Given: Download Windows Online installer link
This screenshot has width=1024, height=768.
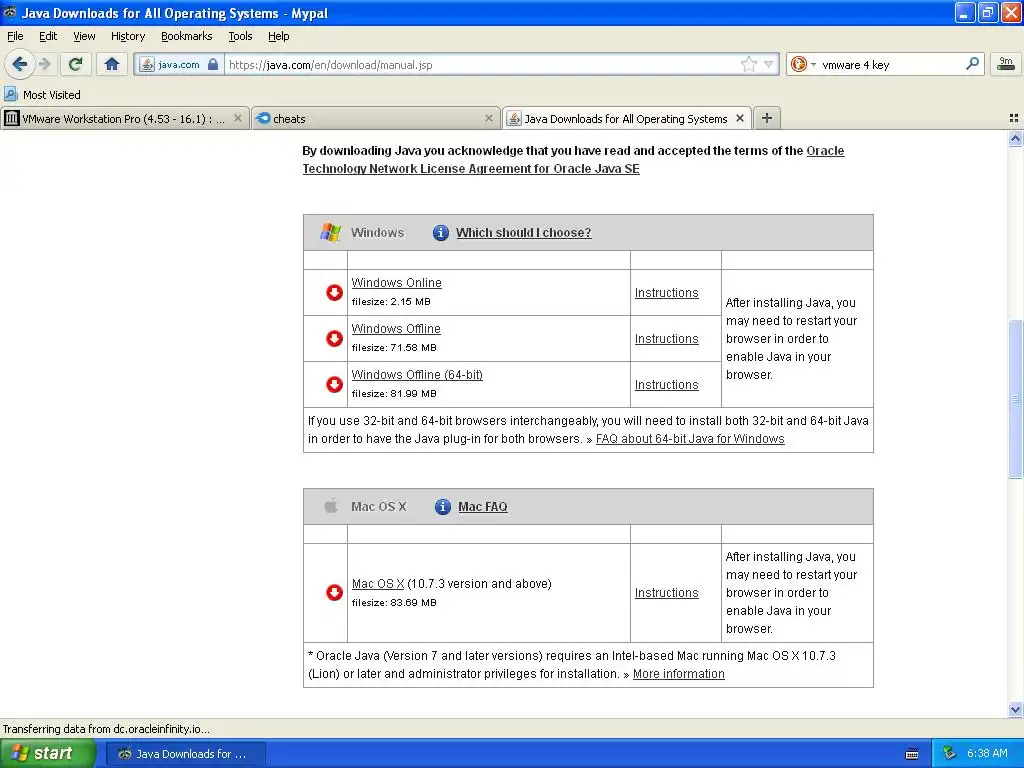Looking at the screenshot, I should (x=396, y=283).
